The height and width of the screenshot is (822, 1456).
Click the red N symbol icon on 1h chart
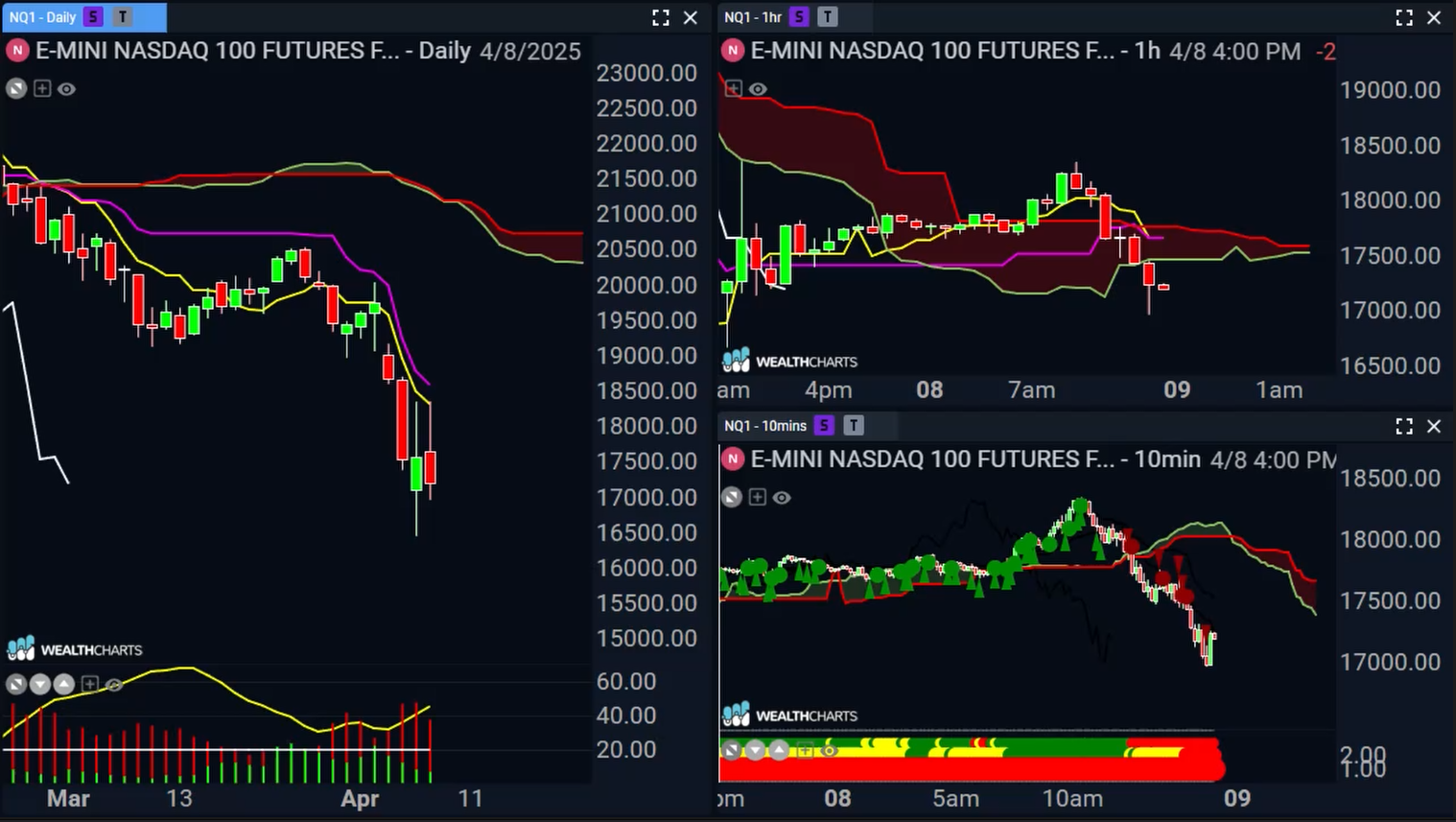tap(733, 51)
